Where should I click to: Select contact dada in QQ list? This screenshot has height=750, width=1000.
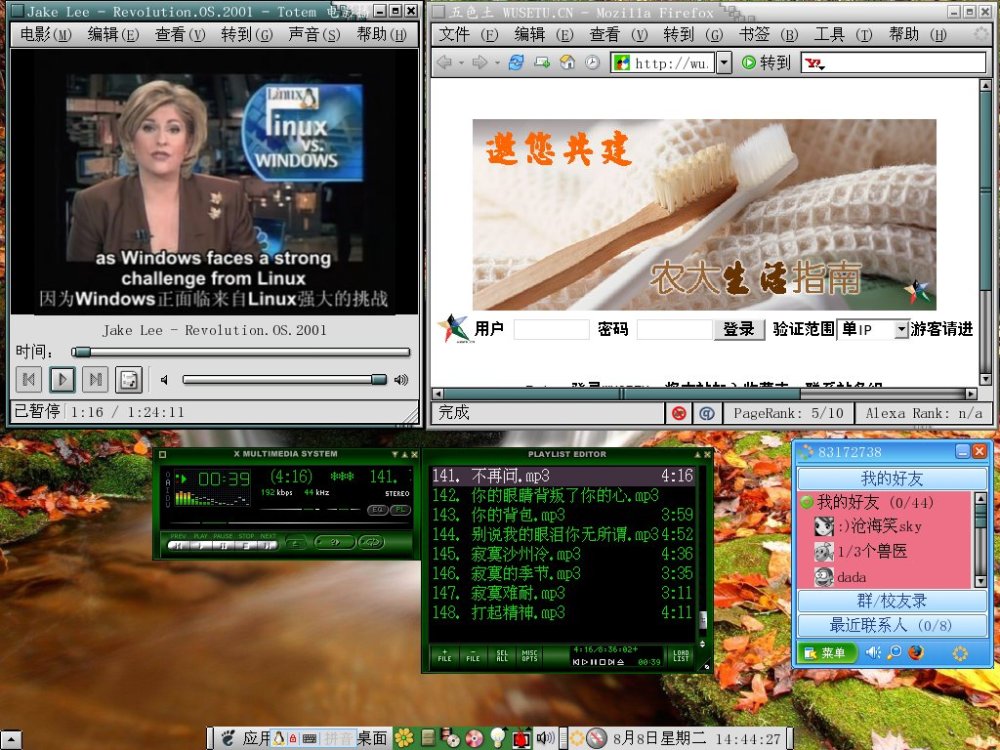841,577
